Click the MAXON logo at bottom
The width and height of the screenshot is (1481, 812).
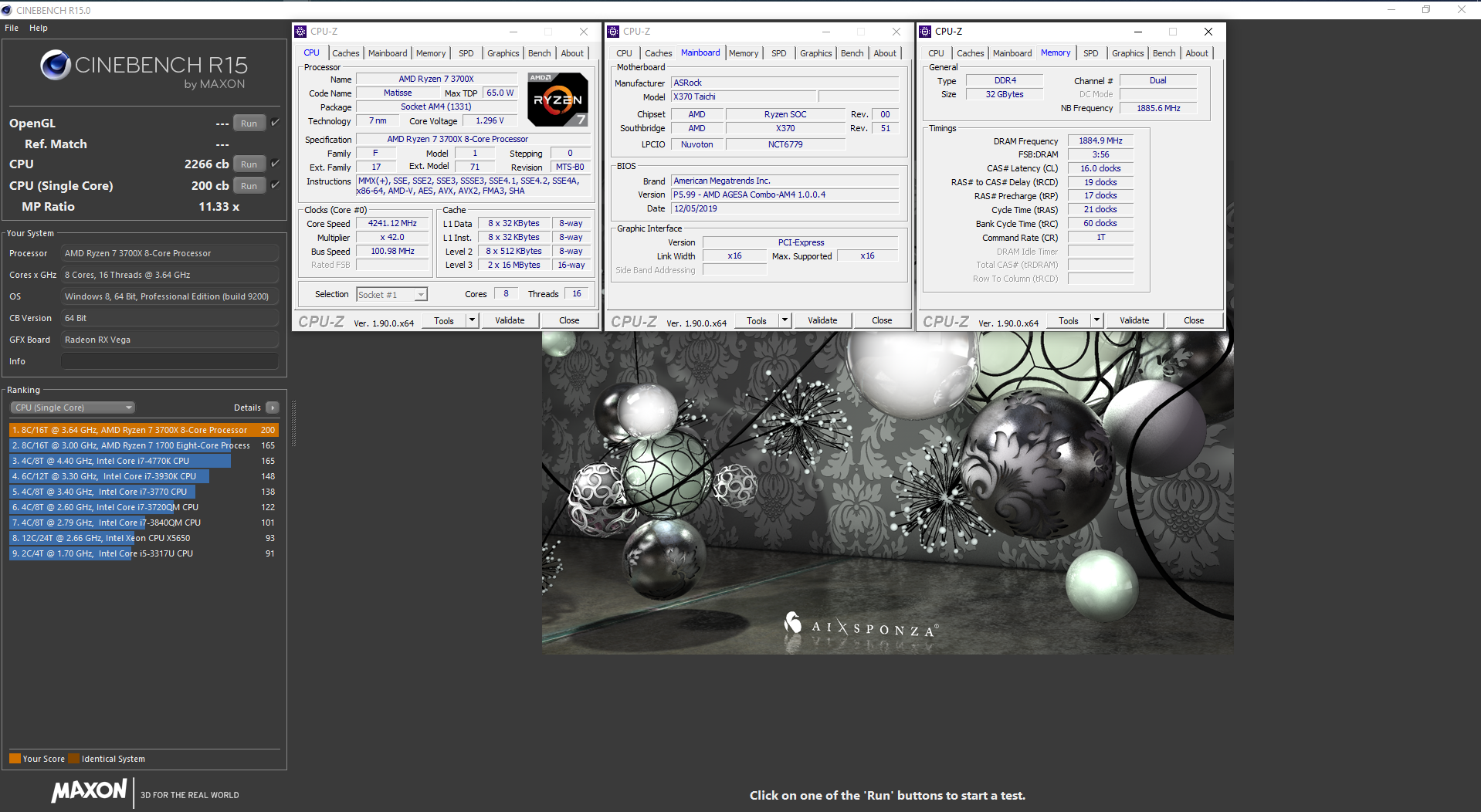[x=90, y=790]
